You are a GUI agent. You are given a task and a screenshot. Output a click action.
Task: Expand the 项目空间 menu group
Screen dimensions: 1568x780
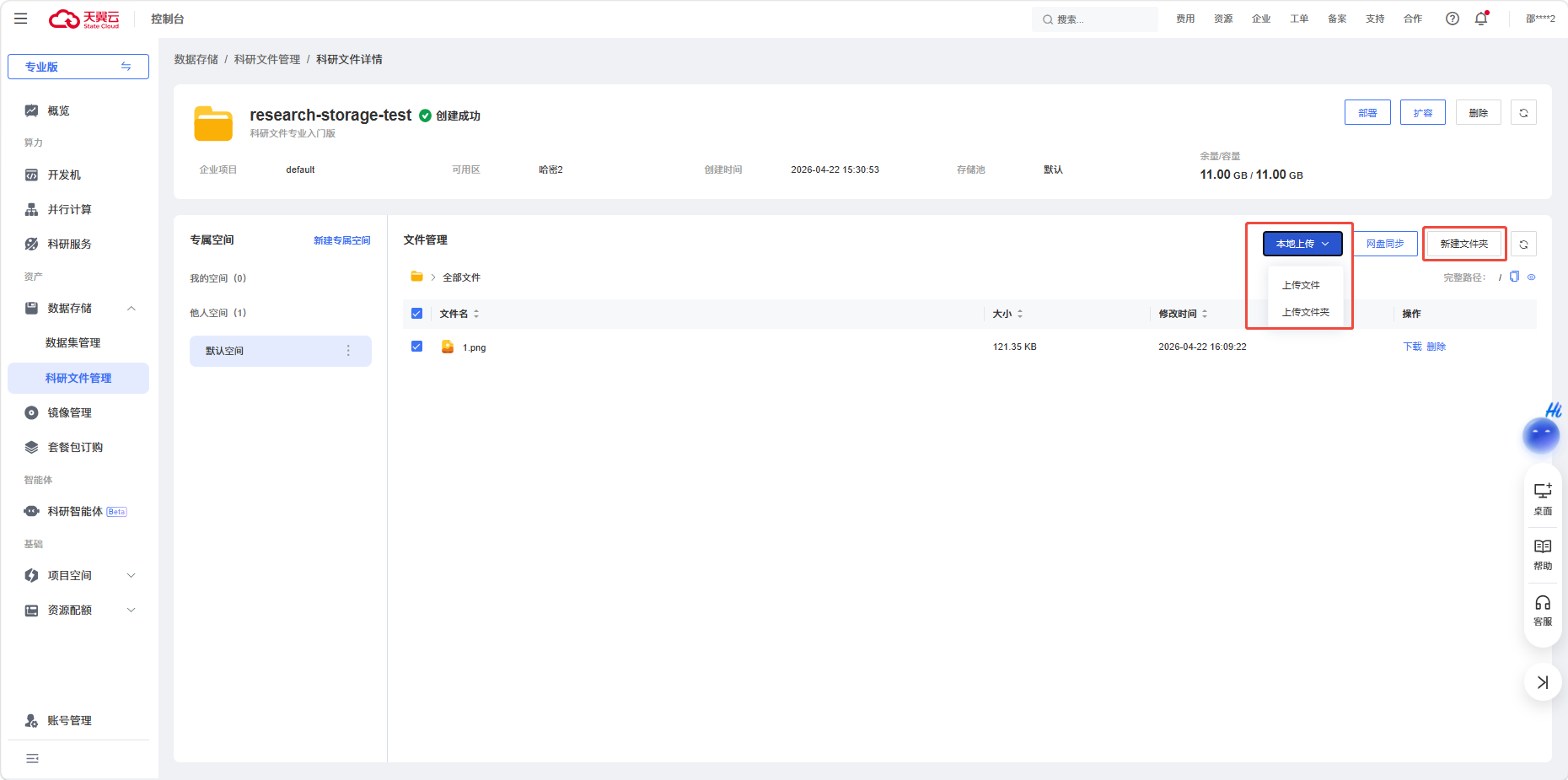pos(132,576)
